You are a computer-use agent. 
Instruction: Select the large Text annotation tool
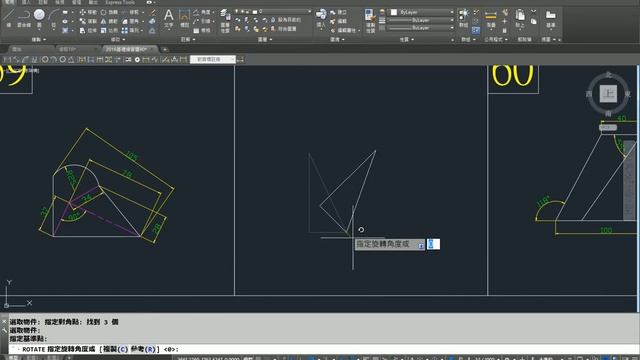pos(168,18)
